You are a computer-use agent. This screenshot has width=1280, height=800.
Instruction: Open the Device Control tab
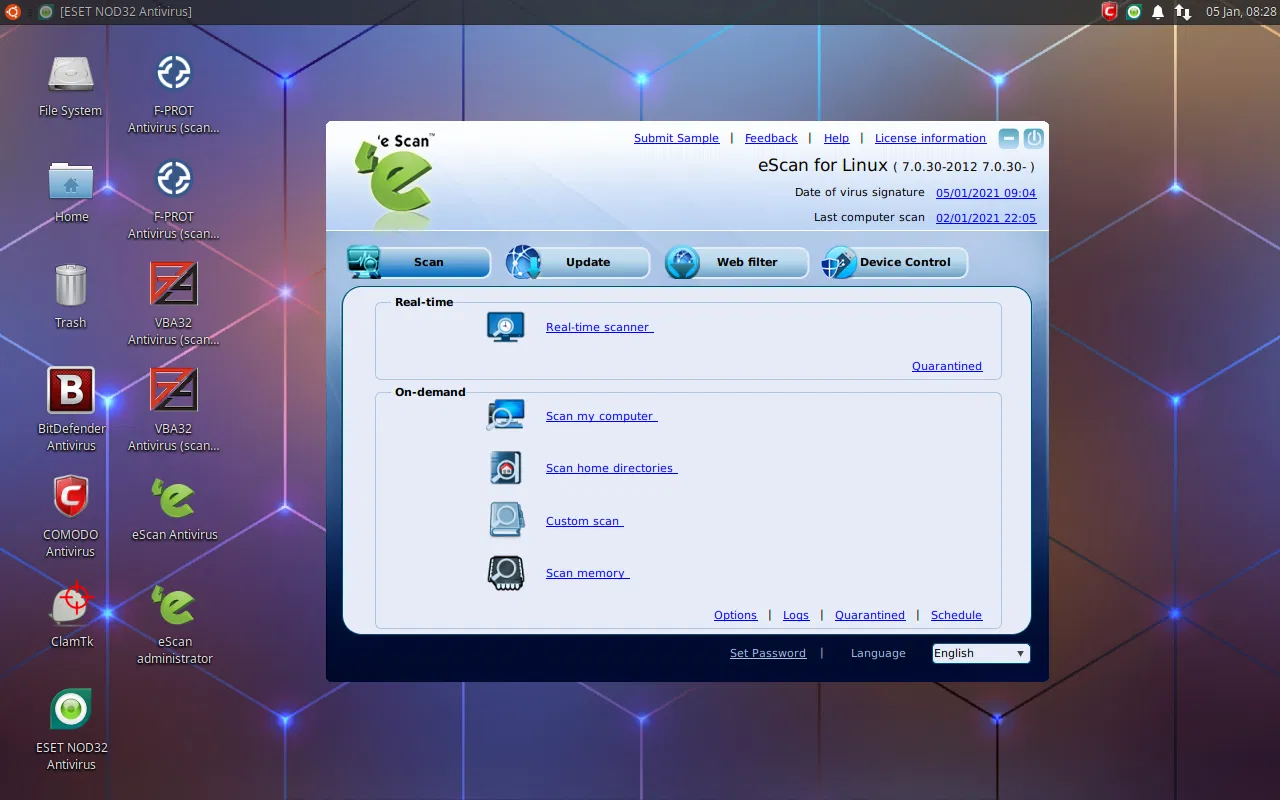pyautogui.click(x=895, y=262)
